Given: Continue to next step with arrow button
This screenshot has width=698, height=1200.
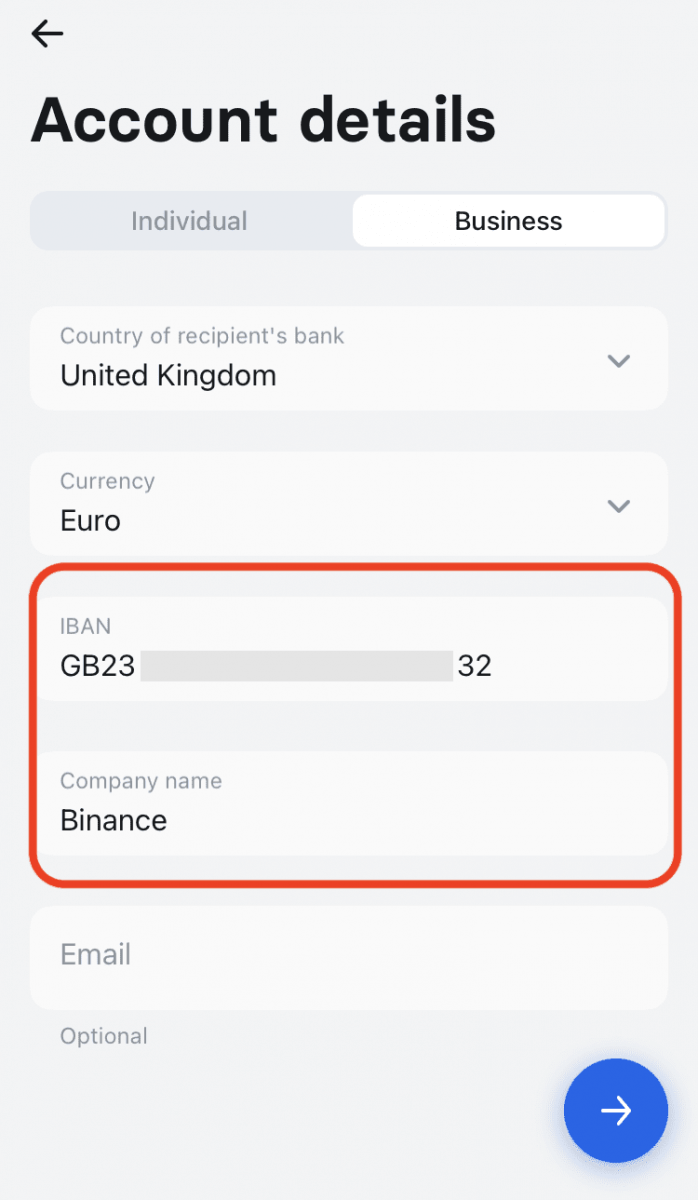Looking at the screenshot, I should tap(616, 1111).
